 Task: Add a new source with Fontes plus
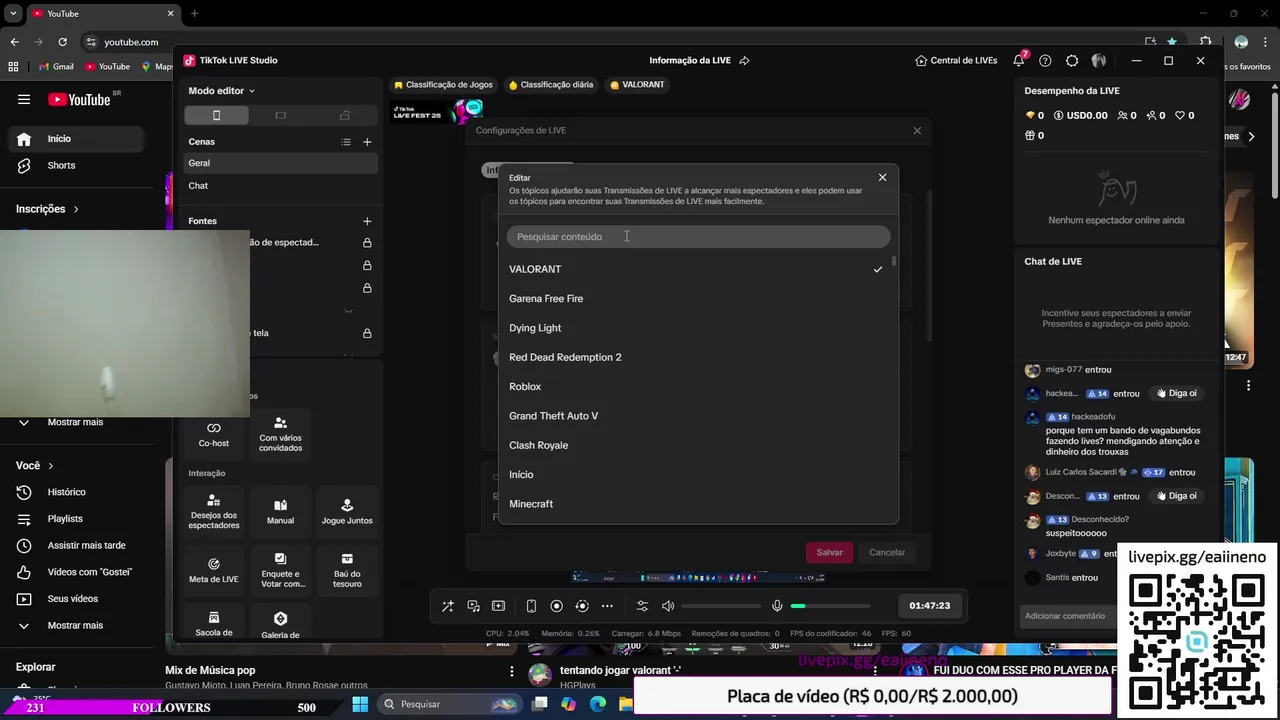tap(367, 221)
